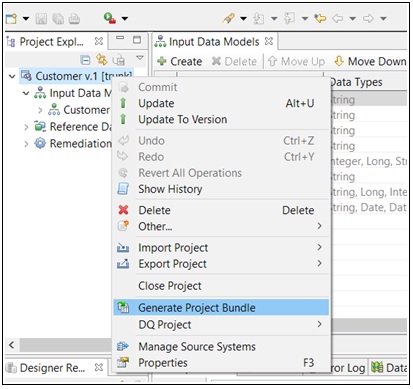Click the Create button with green plus
The height and width of the screenshot is (389, 413).
180,61
